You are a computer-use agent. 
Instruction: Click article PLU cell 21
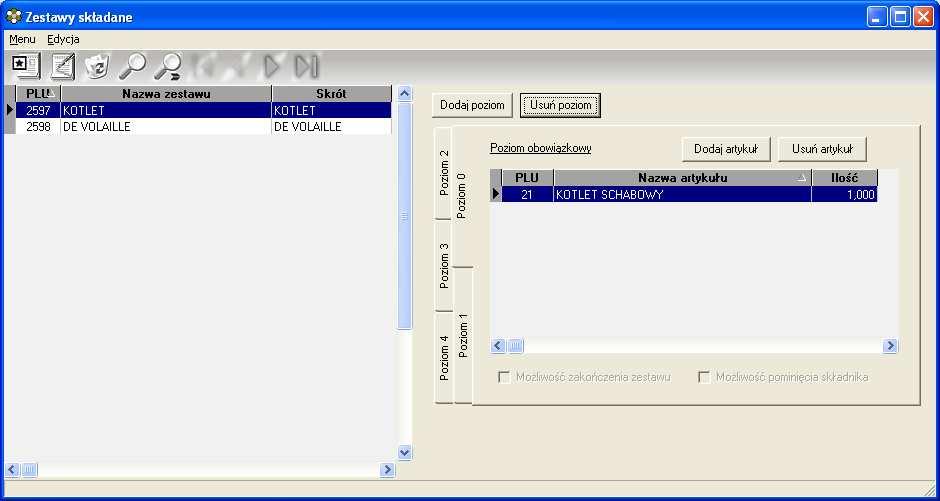coord(527,194)
